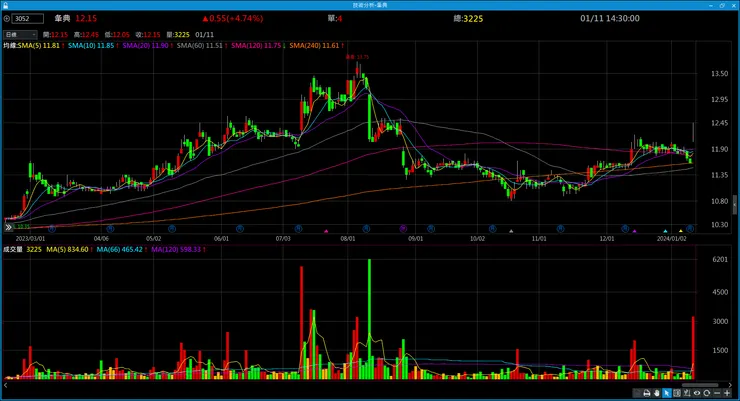Click the SMA(5) 11.81 legend
Screen dimensions: 740x401
pyautogui.click(x=39, y=46)
